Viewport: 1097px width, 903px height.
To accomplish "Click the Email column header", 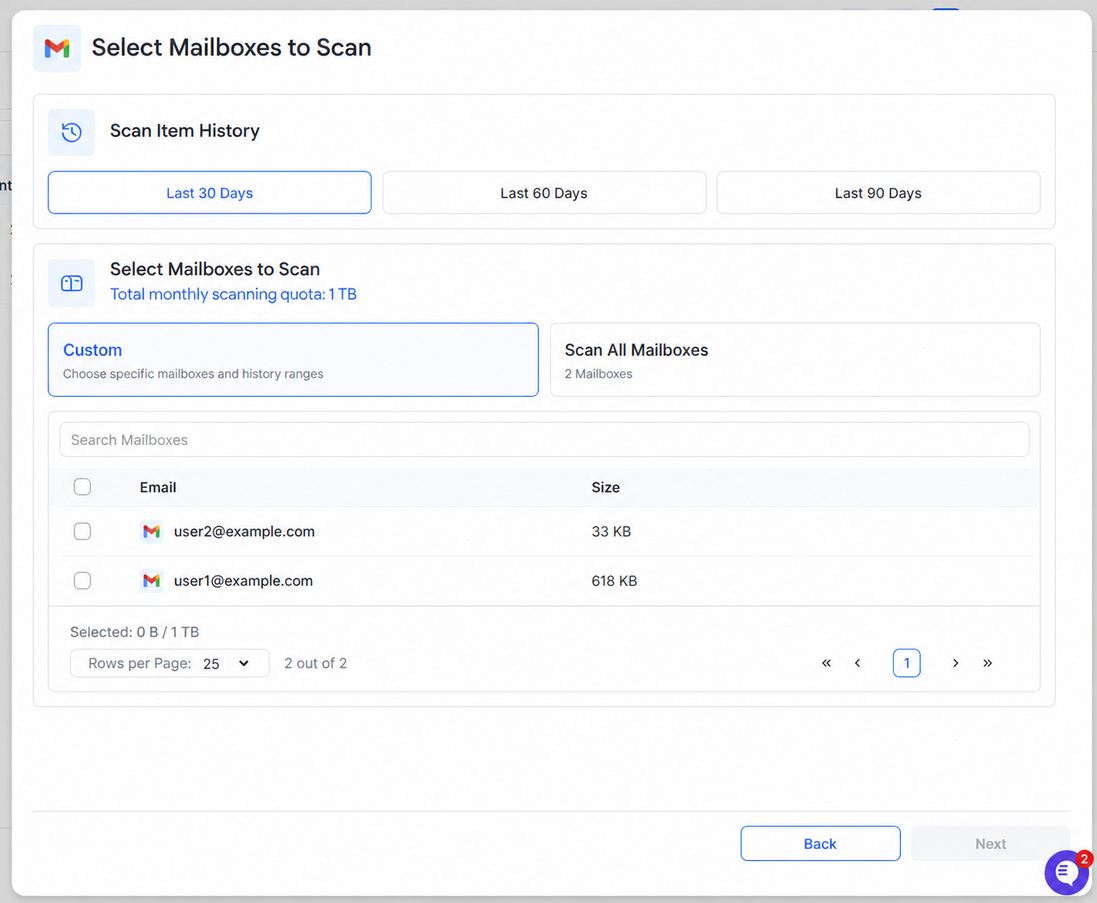I will point(157,488).
